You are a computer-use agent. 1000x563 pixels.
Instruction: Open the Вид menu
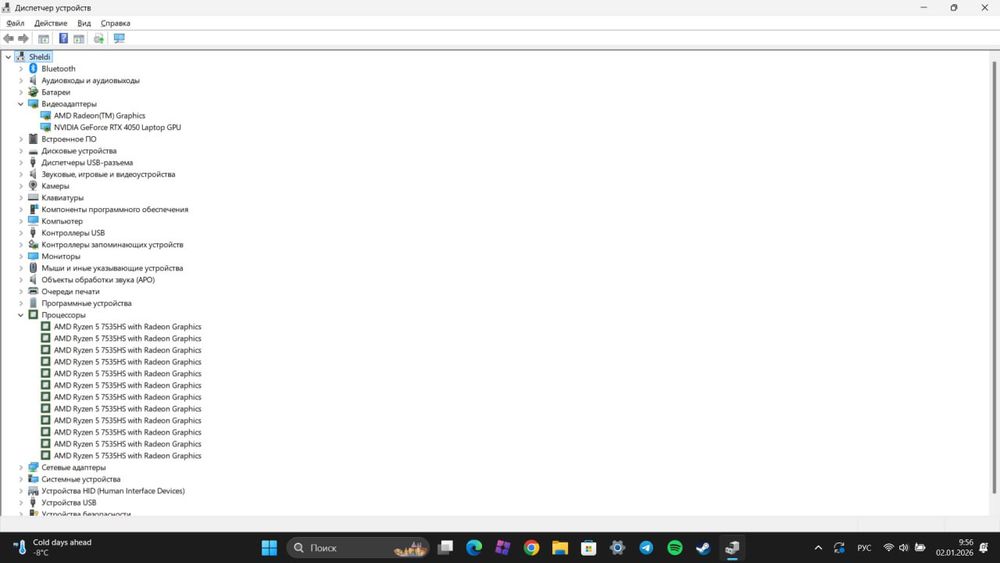pos(84,23)
